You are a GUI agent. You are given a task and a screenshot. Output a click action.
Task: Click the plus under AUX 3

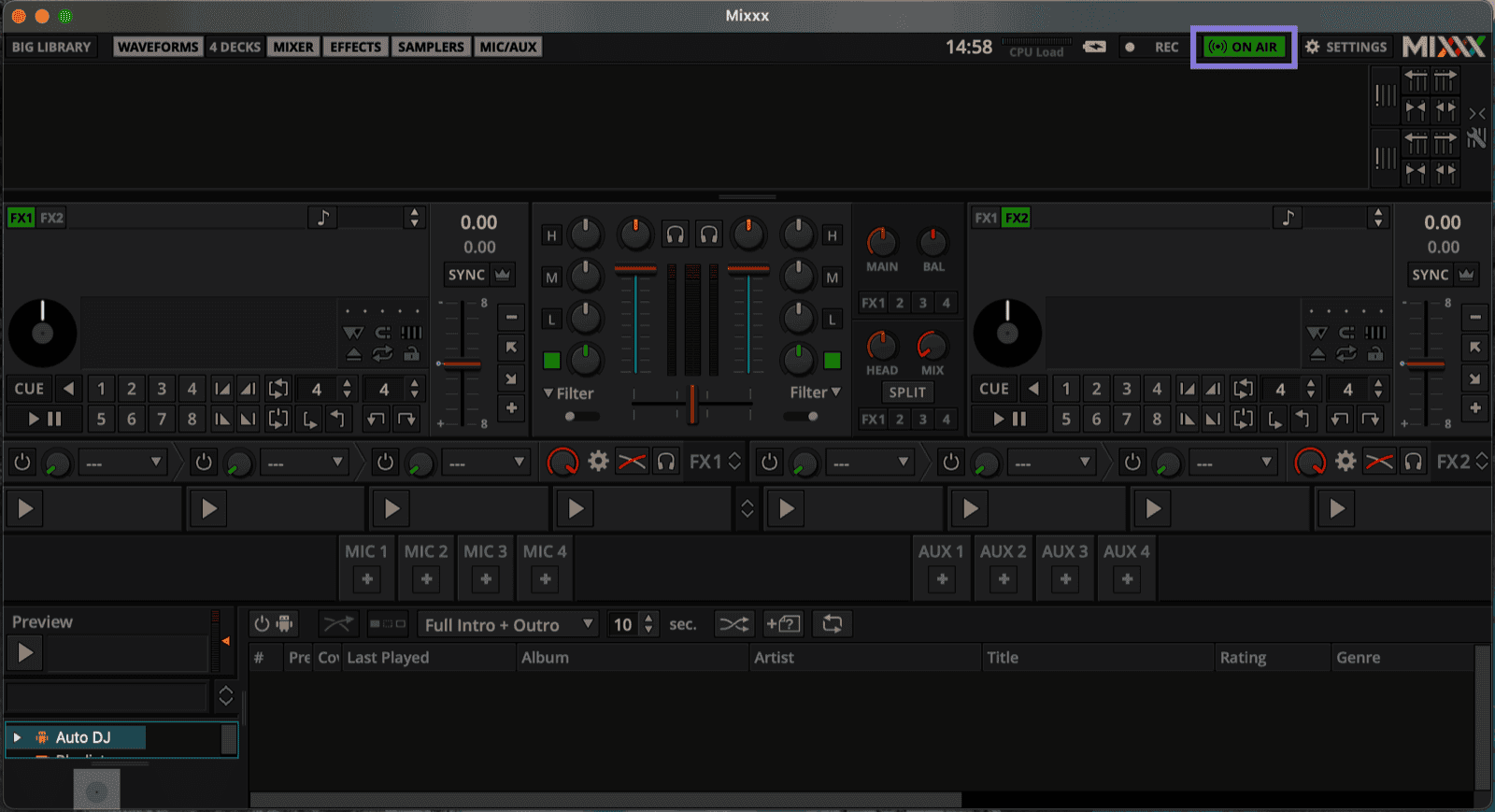coord(1065,579)
